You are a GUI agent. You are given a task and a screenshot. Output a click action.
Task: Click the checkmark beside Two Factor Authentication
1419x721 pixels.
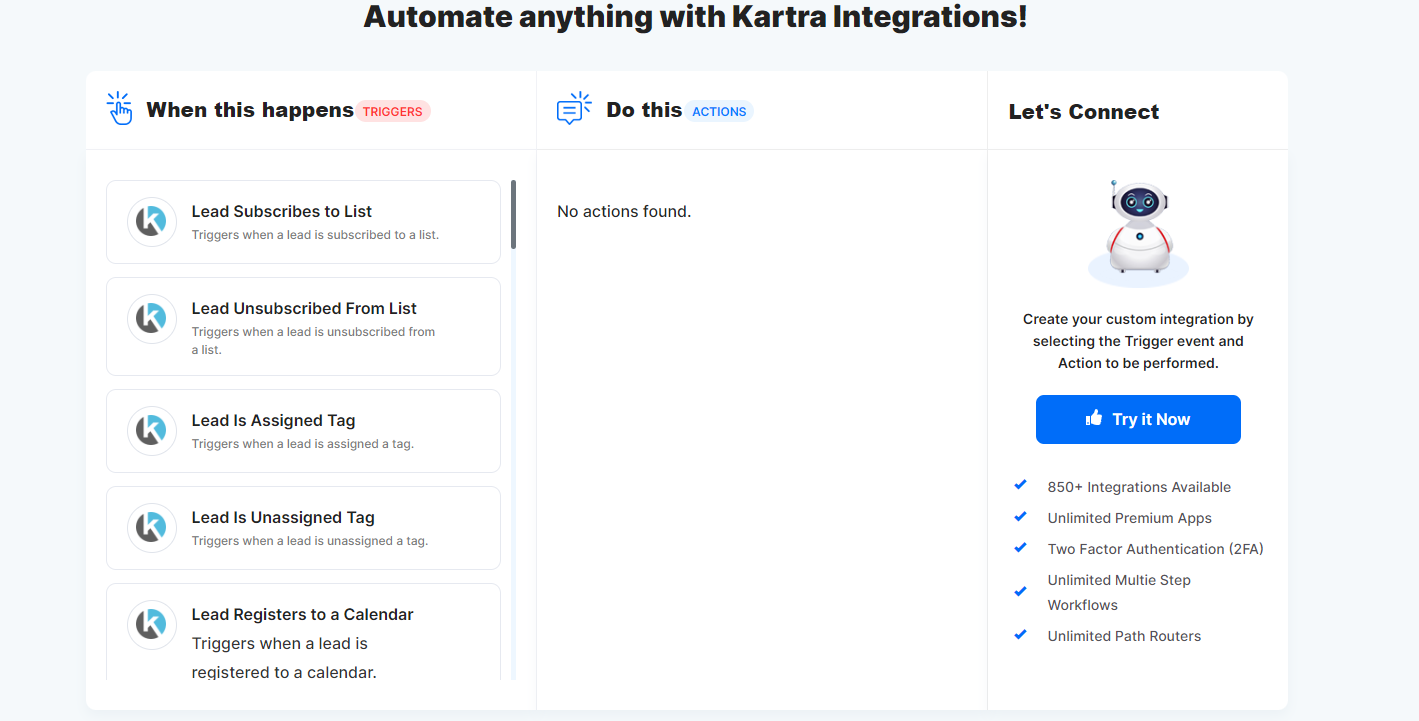click(x=1021, y=547)
